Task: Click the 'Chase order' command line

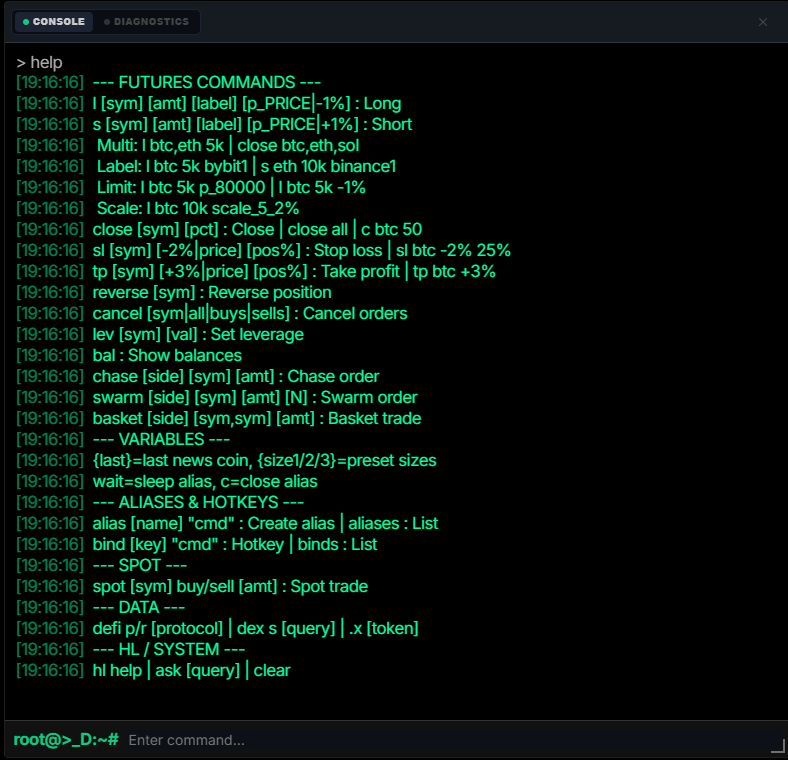Action: 198,376
